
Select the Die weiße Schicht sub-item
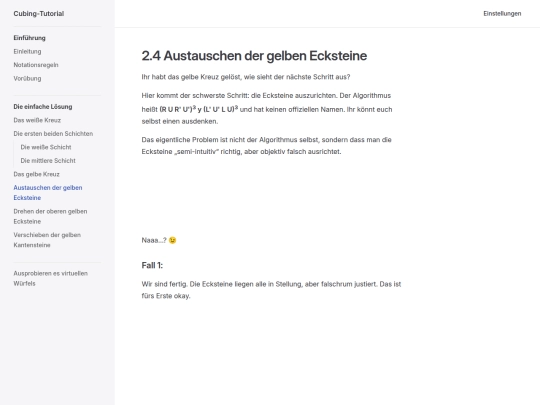pos(46,147)
